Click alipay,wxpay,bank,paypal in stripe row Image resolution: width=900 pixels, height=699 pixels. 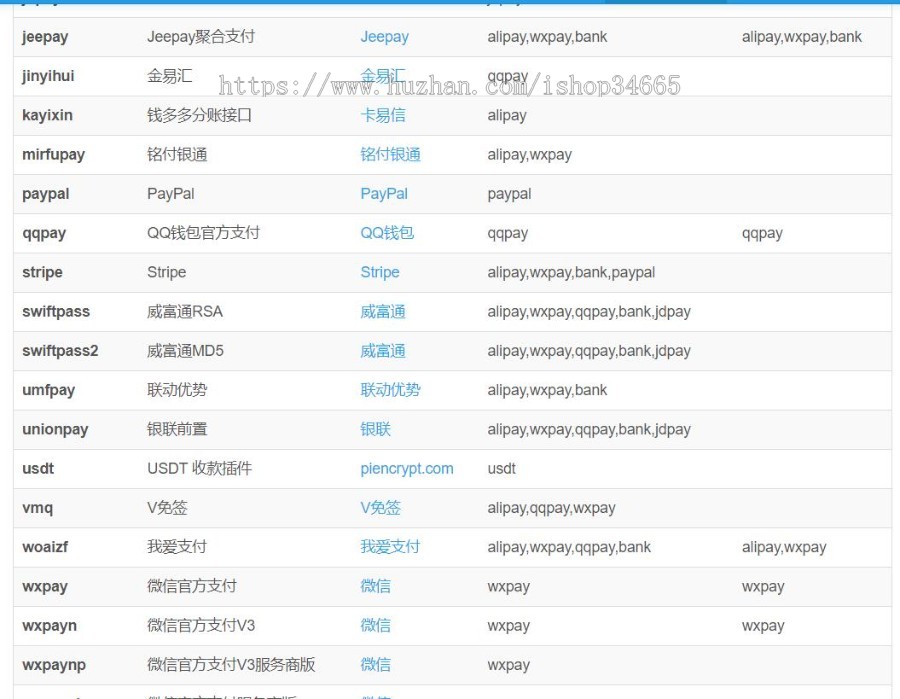[x=571, y=272]
